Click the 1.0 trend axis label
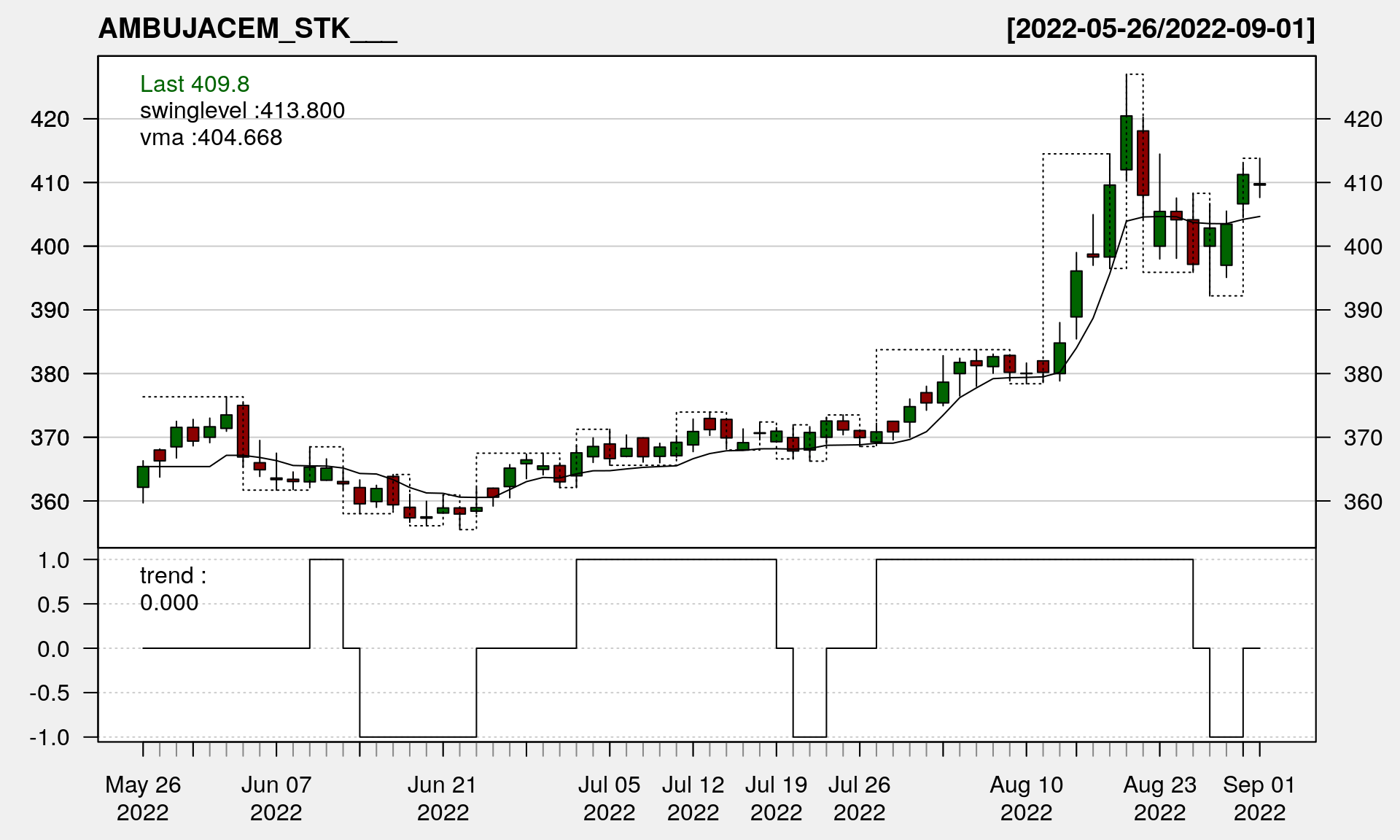The image size is (1400, 840). point(54,560)
